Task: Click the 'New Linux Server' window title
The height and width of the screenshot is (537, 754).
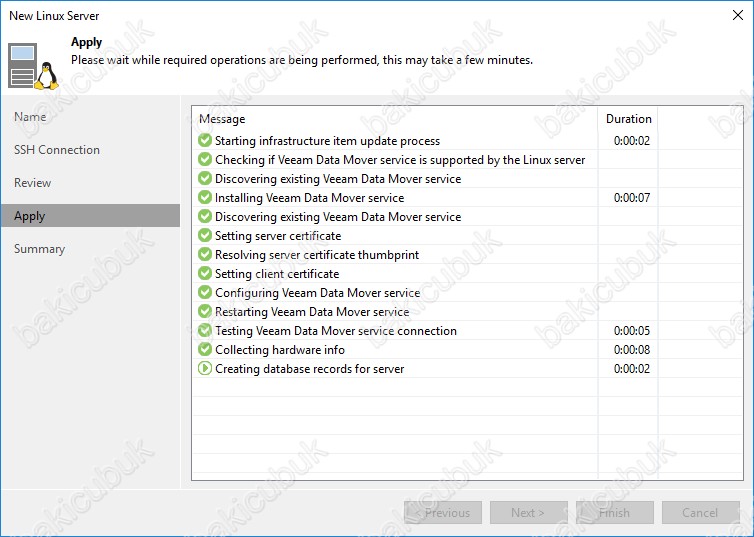Action: tap(54, 15)
